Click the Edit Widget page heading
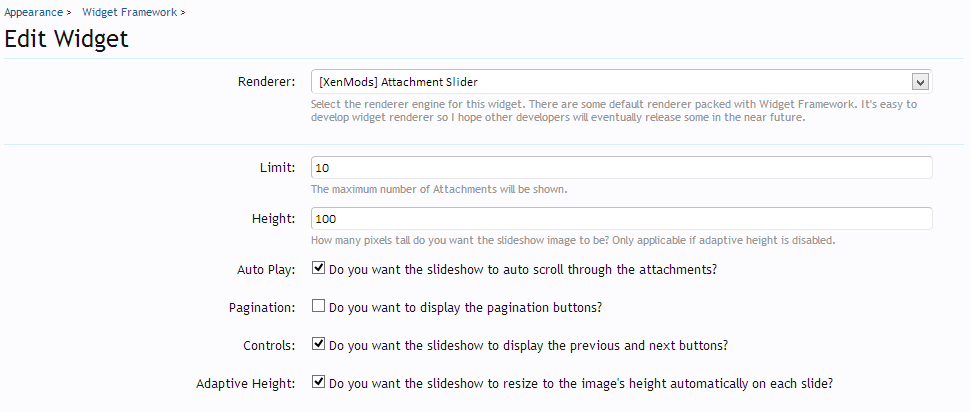Image resolution: width=970 pixels, height=412 pixels. (x=66, y=39)
